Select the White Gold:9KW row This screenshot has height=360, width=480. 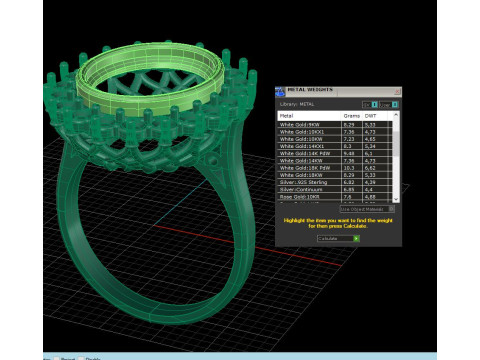335,125
